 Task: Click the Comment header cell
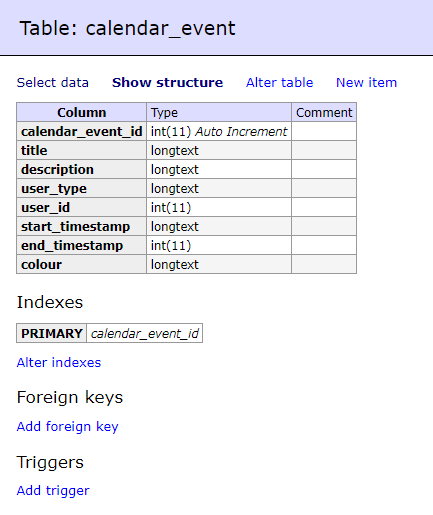pos(324,112)
